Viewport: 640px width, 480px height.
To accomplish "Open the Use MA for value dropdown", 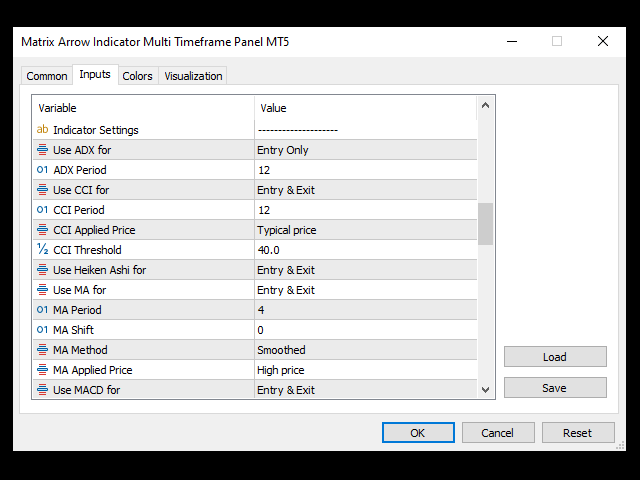I will click(x=366, y=290).
